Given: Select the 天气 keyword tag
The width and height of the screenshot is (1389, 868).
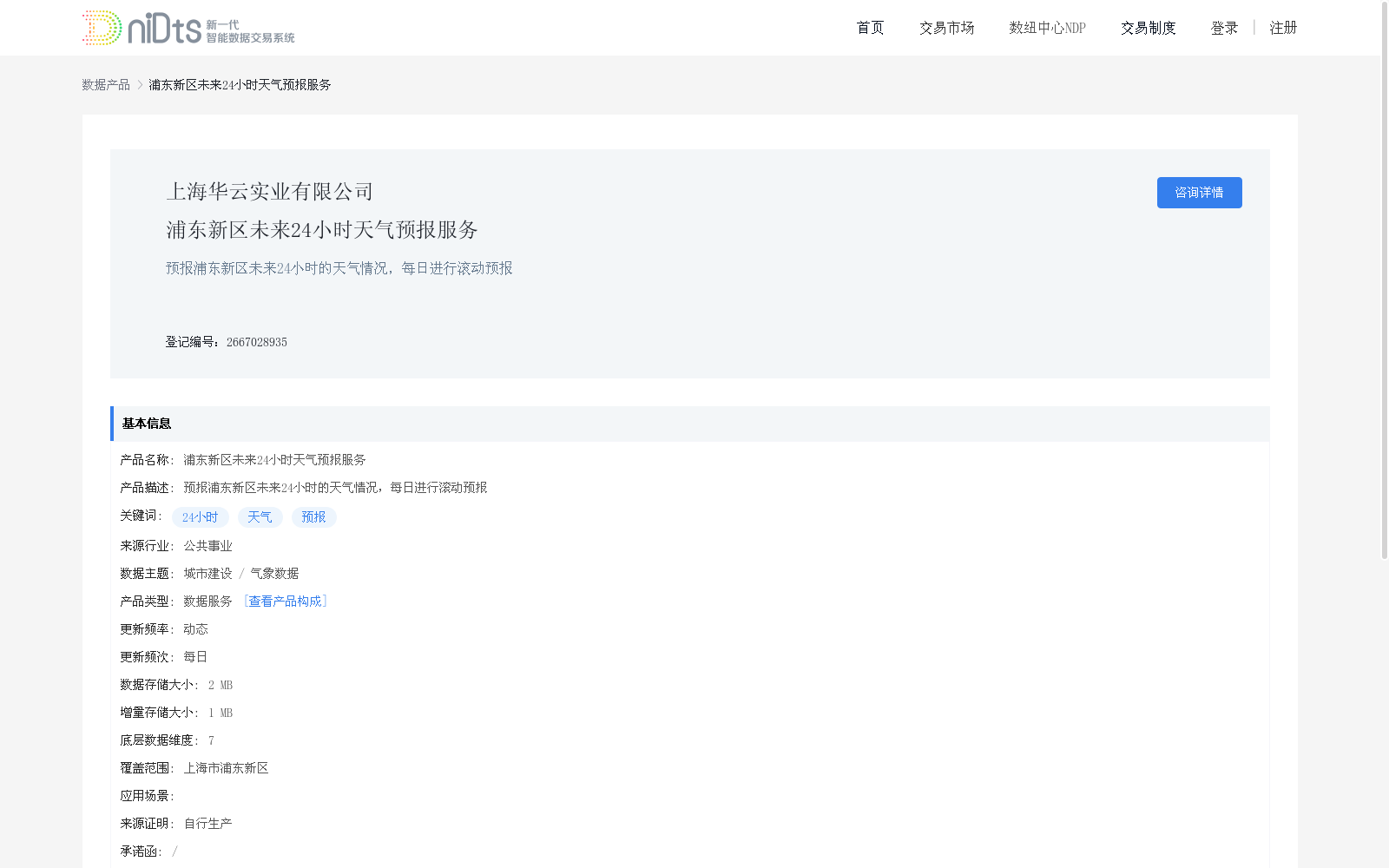Looking at the screenshot, I should click(x=260, y=517).
